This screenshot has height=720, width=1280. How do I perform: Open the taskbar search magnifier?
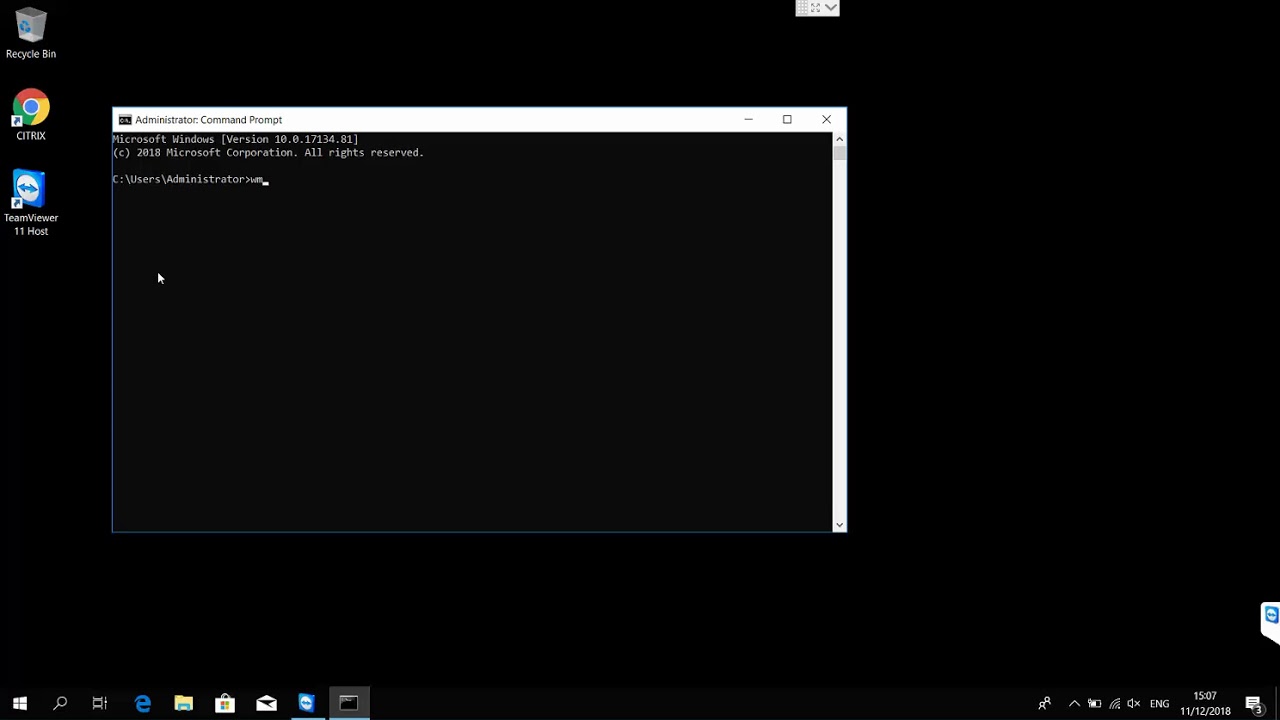(60, 704)
